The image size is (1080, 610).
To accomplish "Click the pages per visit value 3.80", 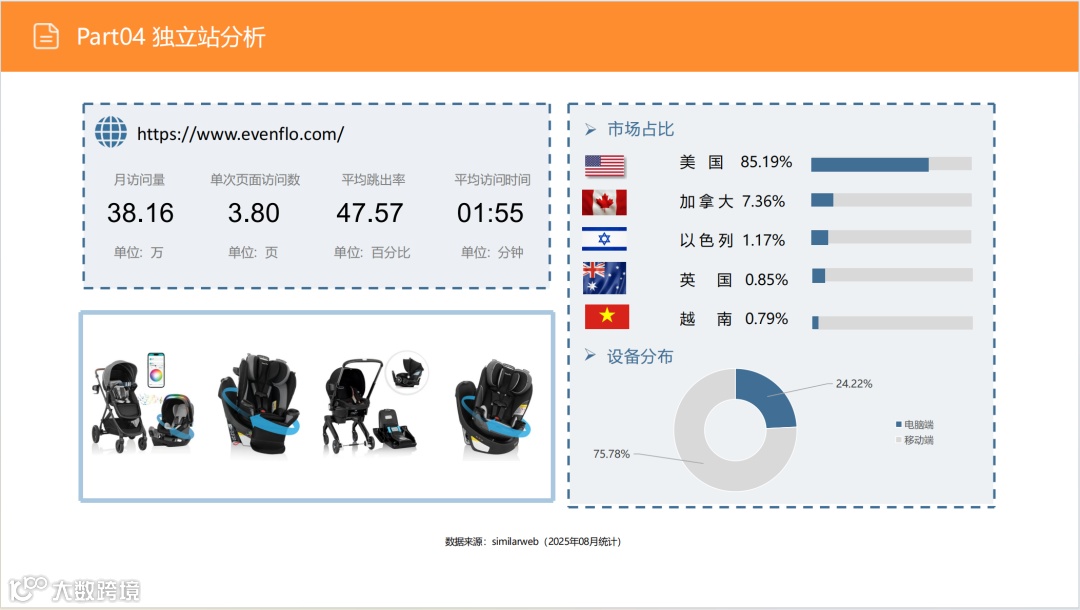I will click(253, 213).
